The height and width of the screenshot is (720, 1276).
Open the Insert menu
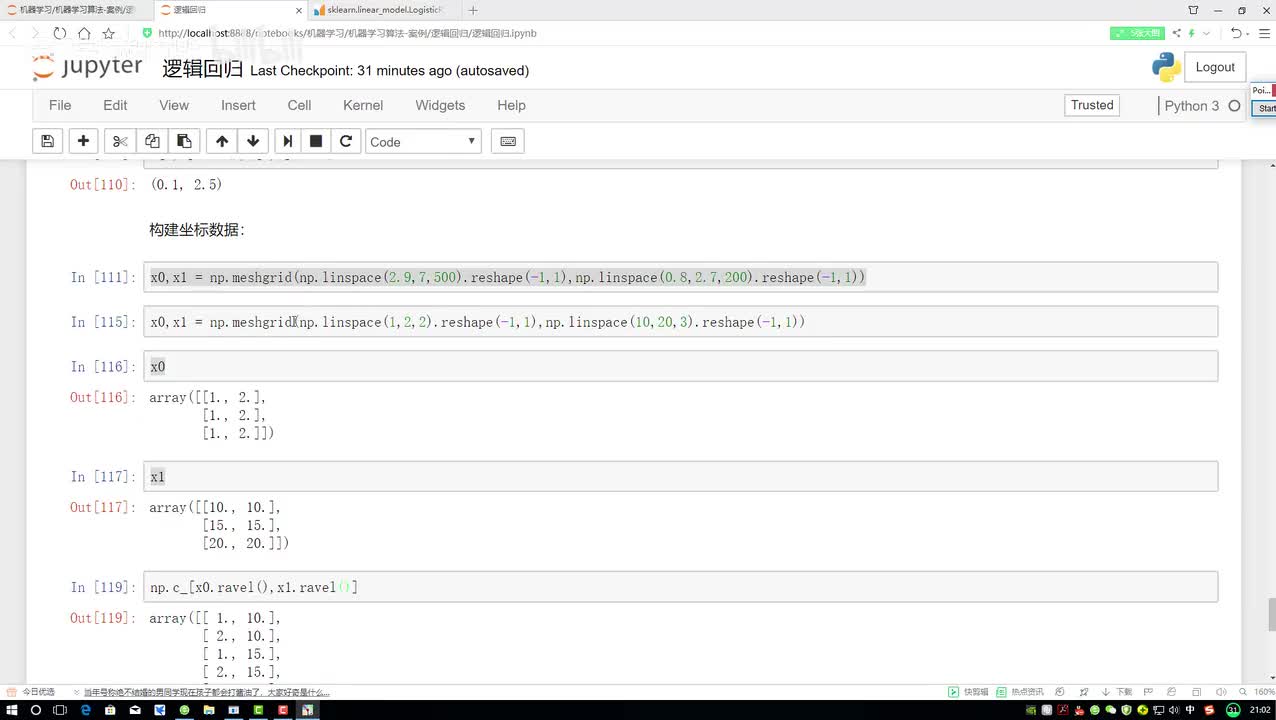tap(238, 105)
